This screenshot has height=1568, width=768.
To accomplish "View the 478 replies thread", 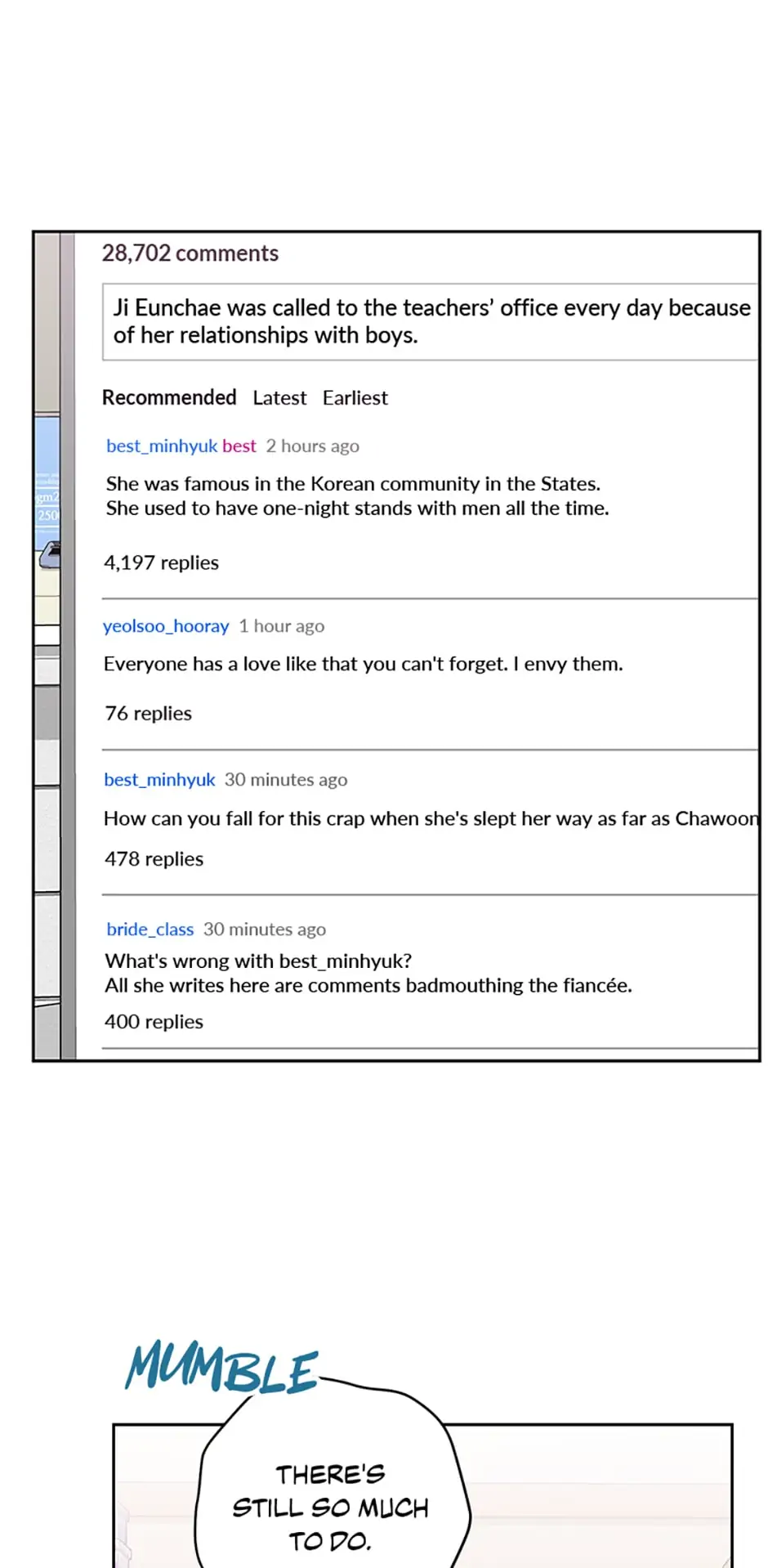I will click(154, 859).
